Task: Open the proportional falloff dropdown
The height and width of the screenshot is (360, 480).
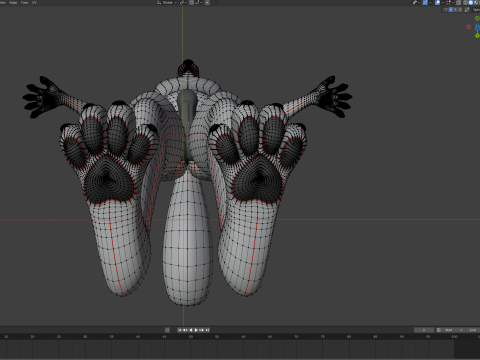Action: [215, 2]
